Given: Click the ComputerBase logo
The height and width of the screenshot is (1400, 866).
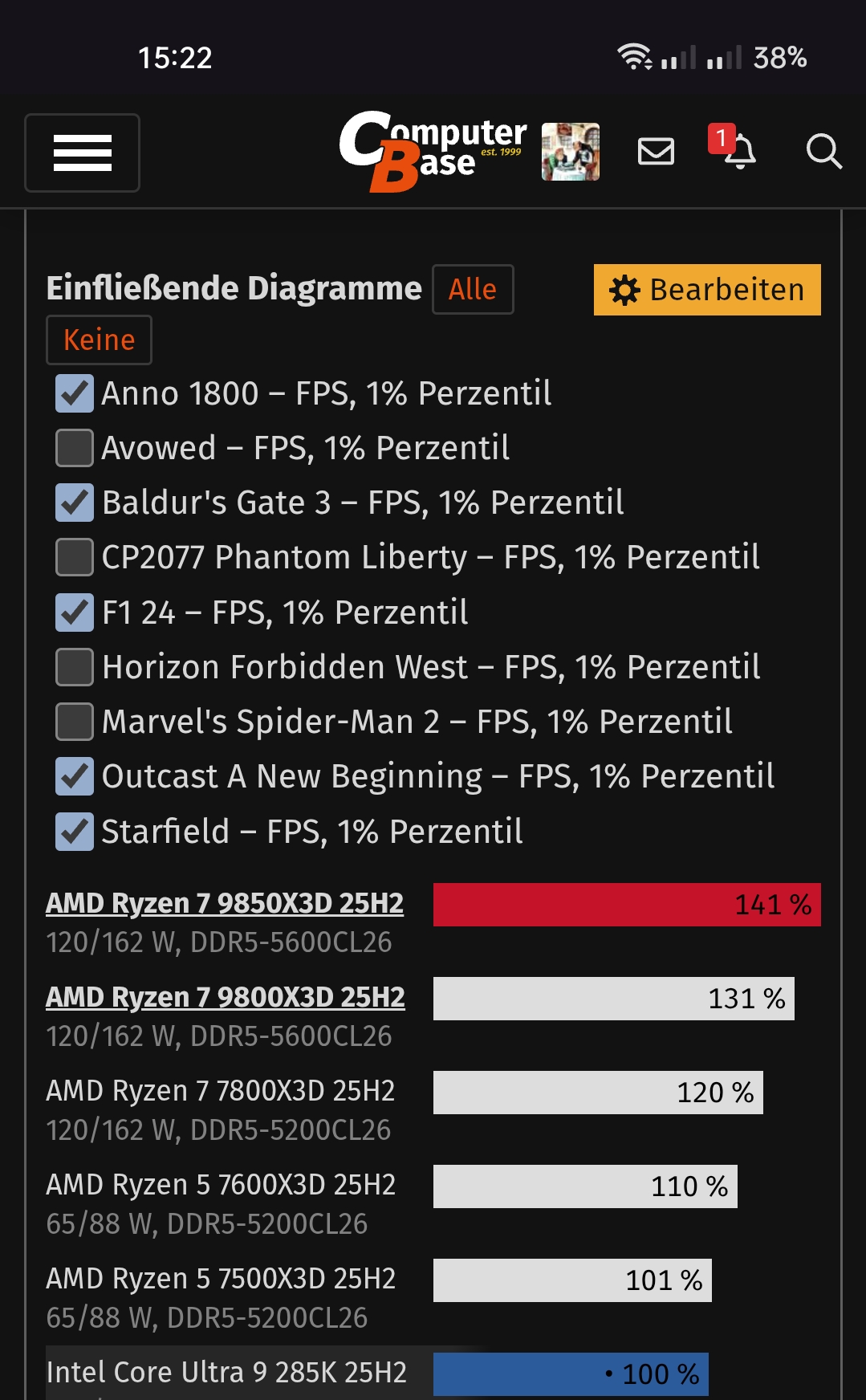Looking at the screenshot, I should point(433,149).
